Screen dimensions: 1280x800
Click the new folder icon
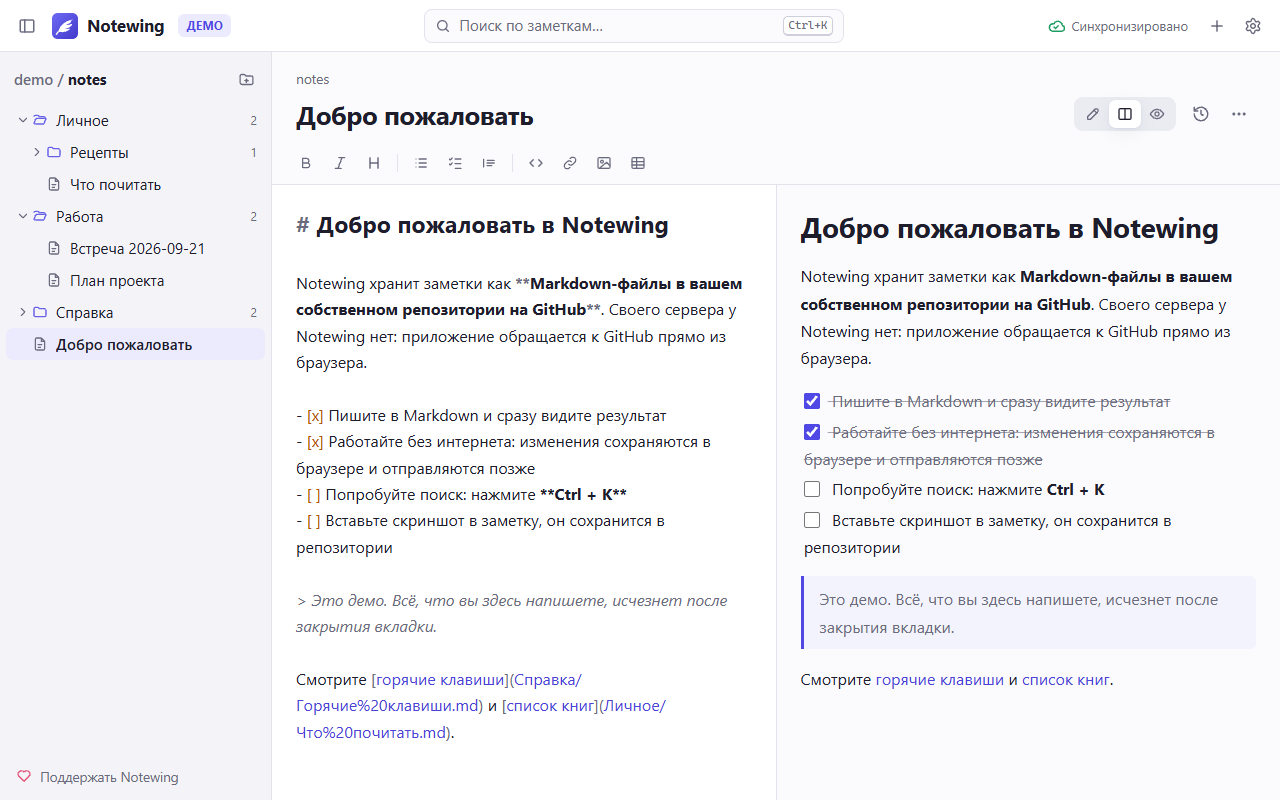coord(247,80)
